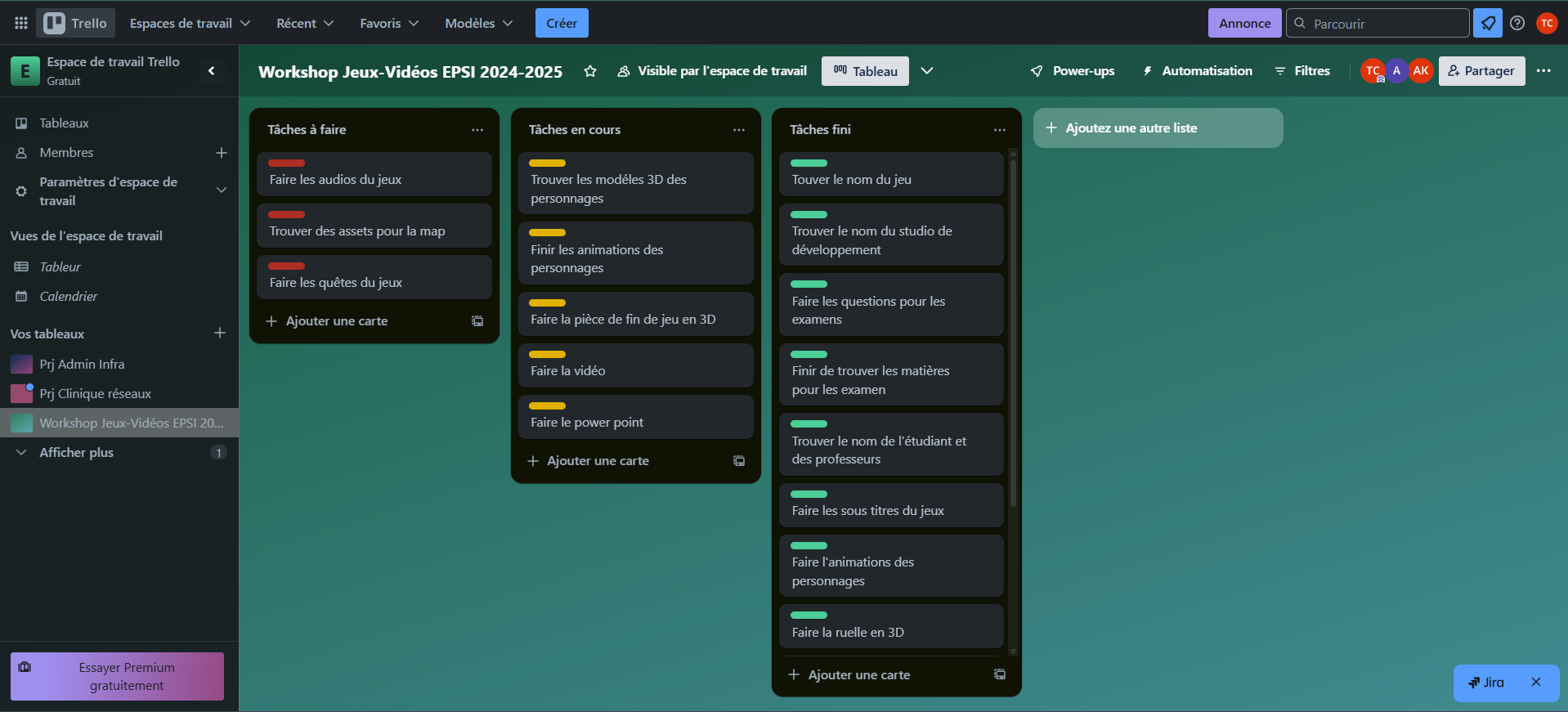The height and width of the screenshot is (712, 1568).
Task: Click red label on Faire les audios card
Action: [286, 163]
